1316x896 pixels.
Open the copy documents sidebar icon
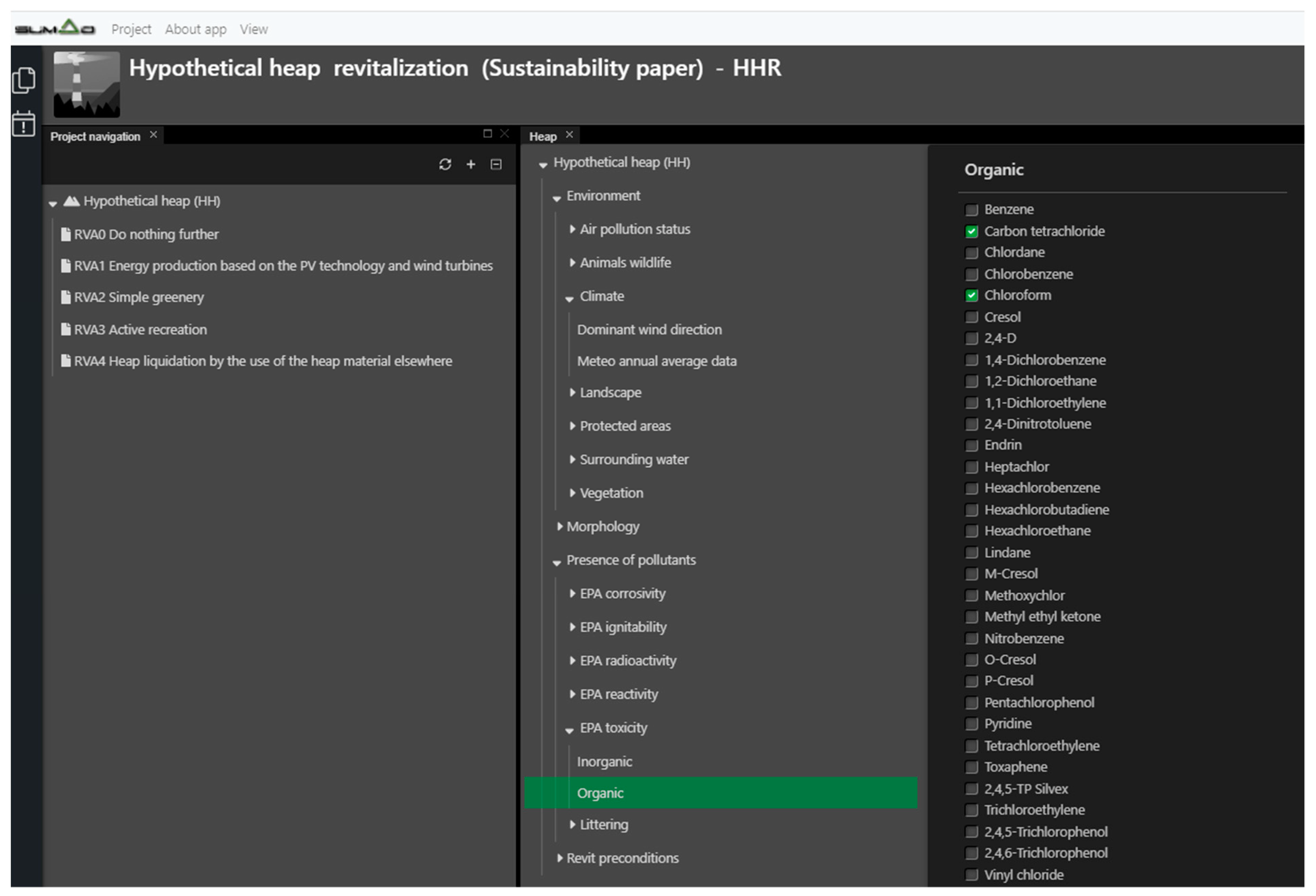pyautogui.click(x=24, y=81)
